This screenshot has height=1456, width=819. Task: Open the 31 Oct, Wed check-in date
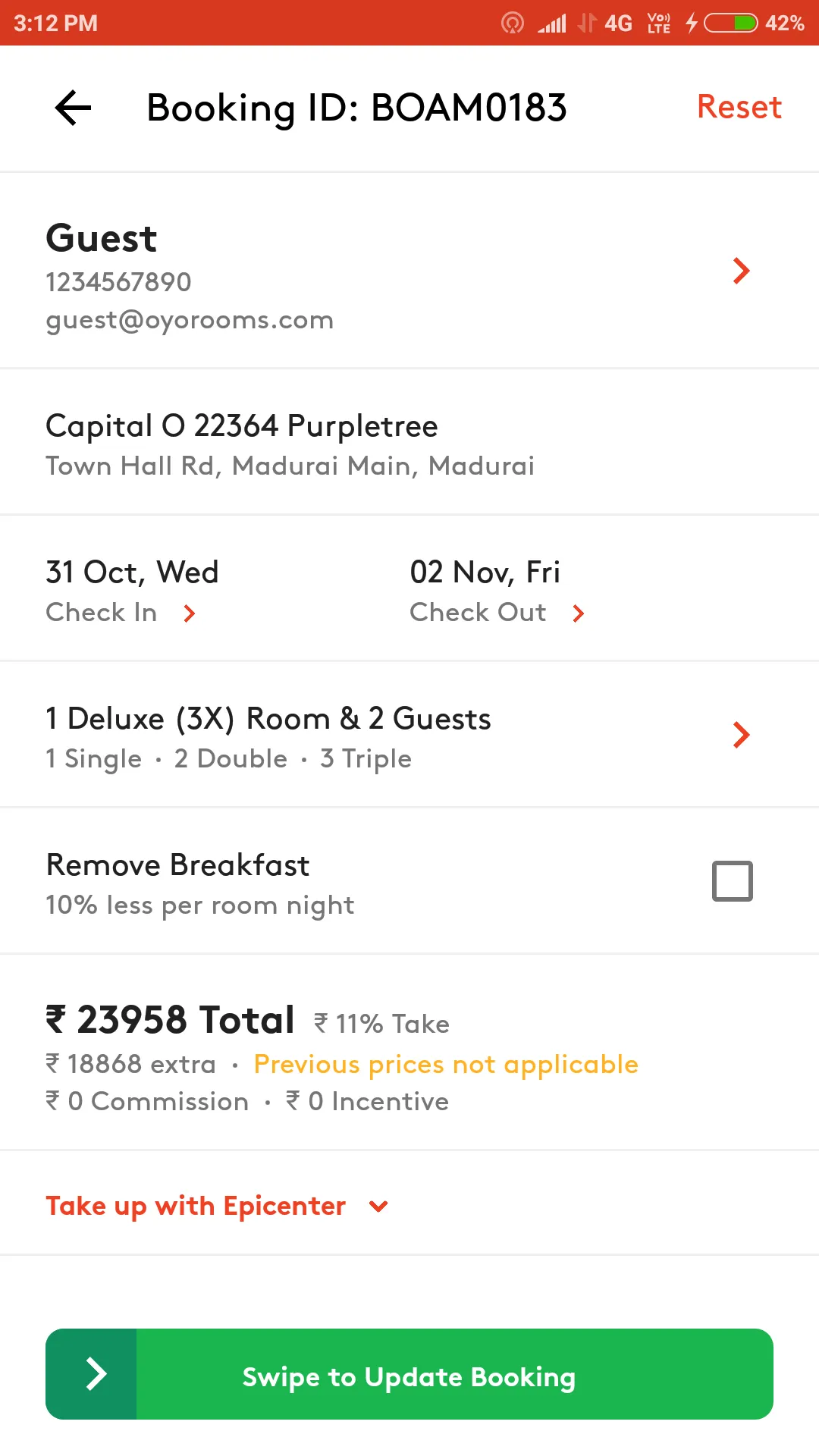pos(132,573)
